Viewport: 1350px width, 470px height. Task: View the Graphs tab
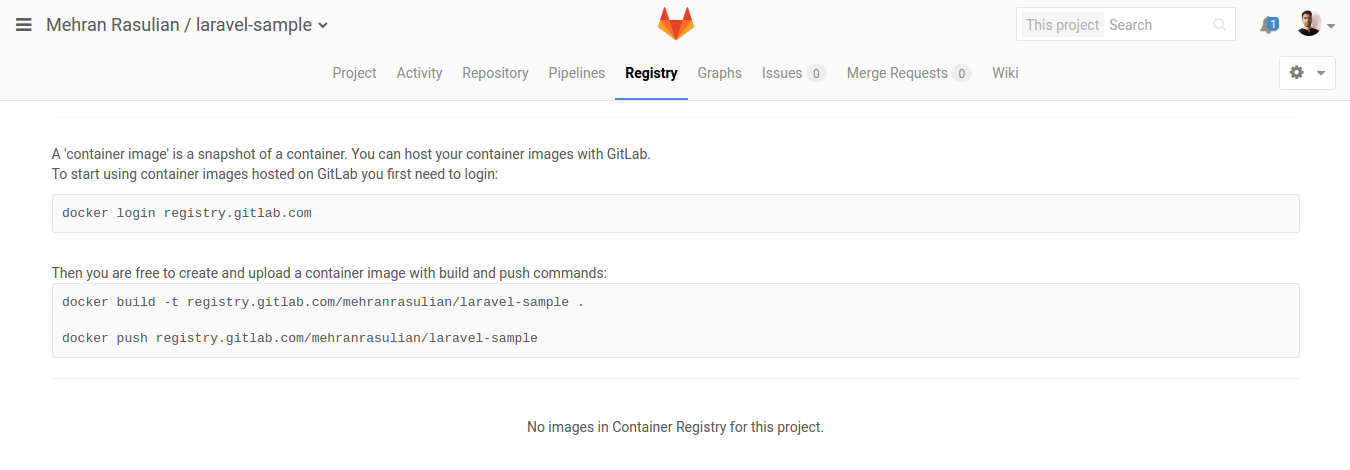point(719,73)
